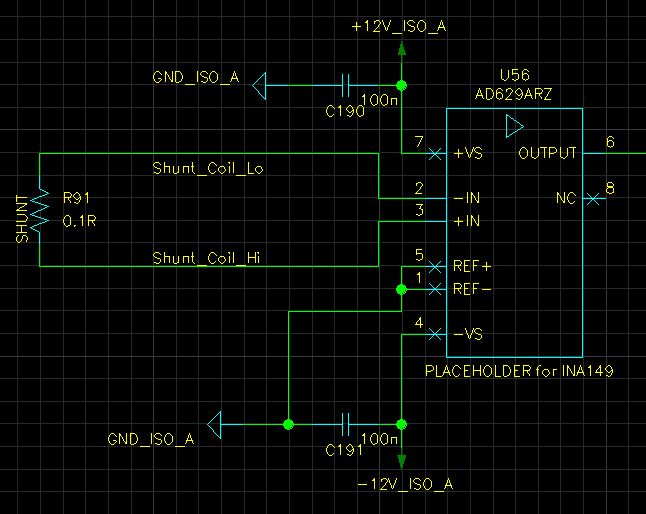Select capacitor C190 symbol
646x514 pixels.
(x=346, y=85)
